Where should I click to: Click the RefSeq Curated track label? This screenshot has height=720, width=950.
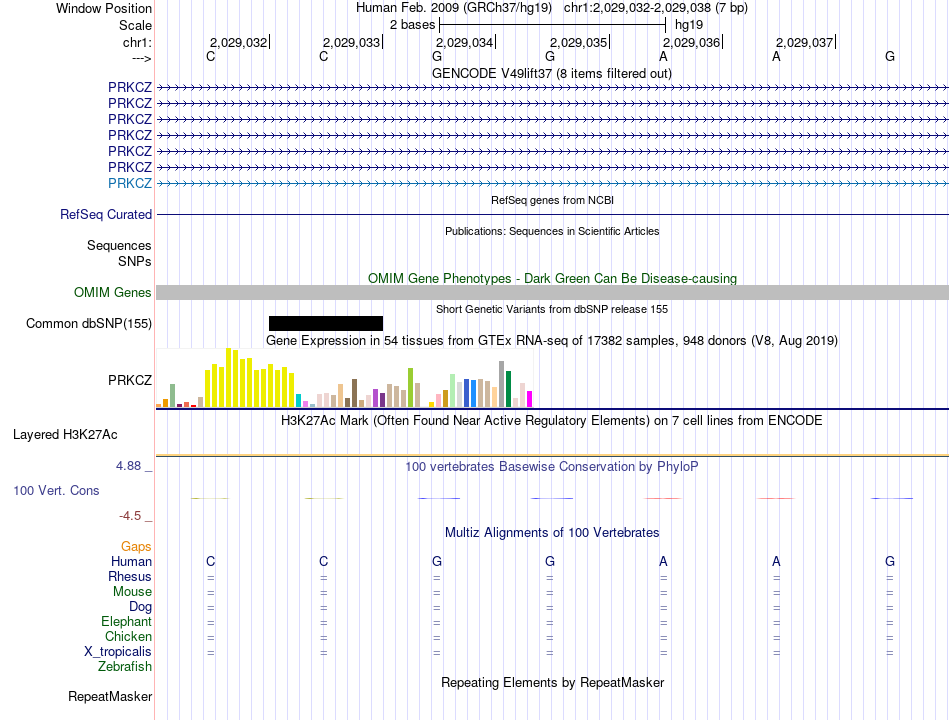click(x=106, y=215)
